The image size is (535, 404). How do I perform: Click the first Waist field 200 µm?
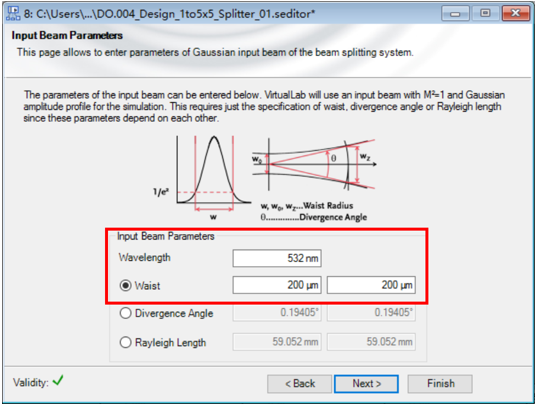tap(277, 285)
